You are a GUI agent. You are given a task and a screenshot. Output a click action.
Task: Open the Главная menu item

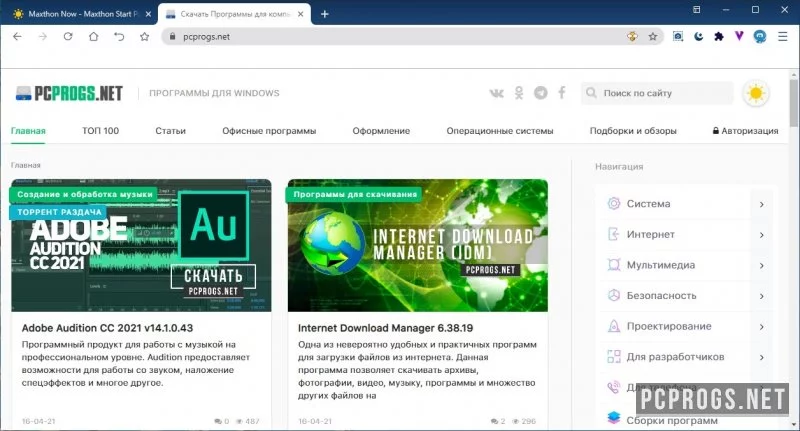click(28, 131)
